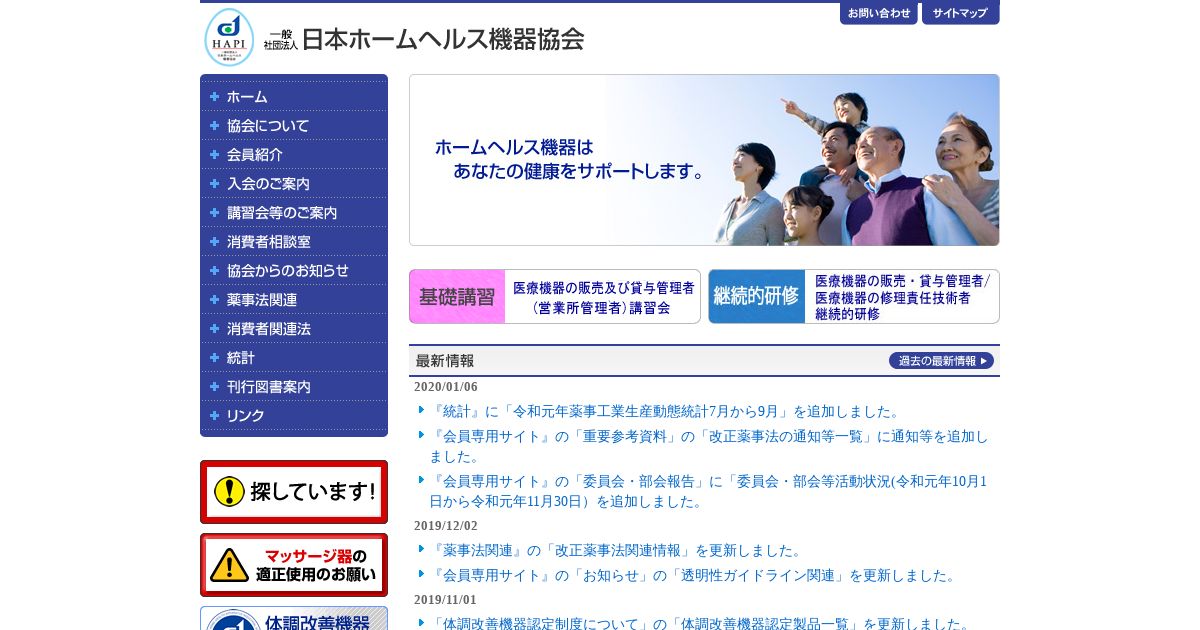Click 最新情報 section heading
Viewport: 1200px width, 630px height.
pos(445,361)
